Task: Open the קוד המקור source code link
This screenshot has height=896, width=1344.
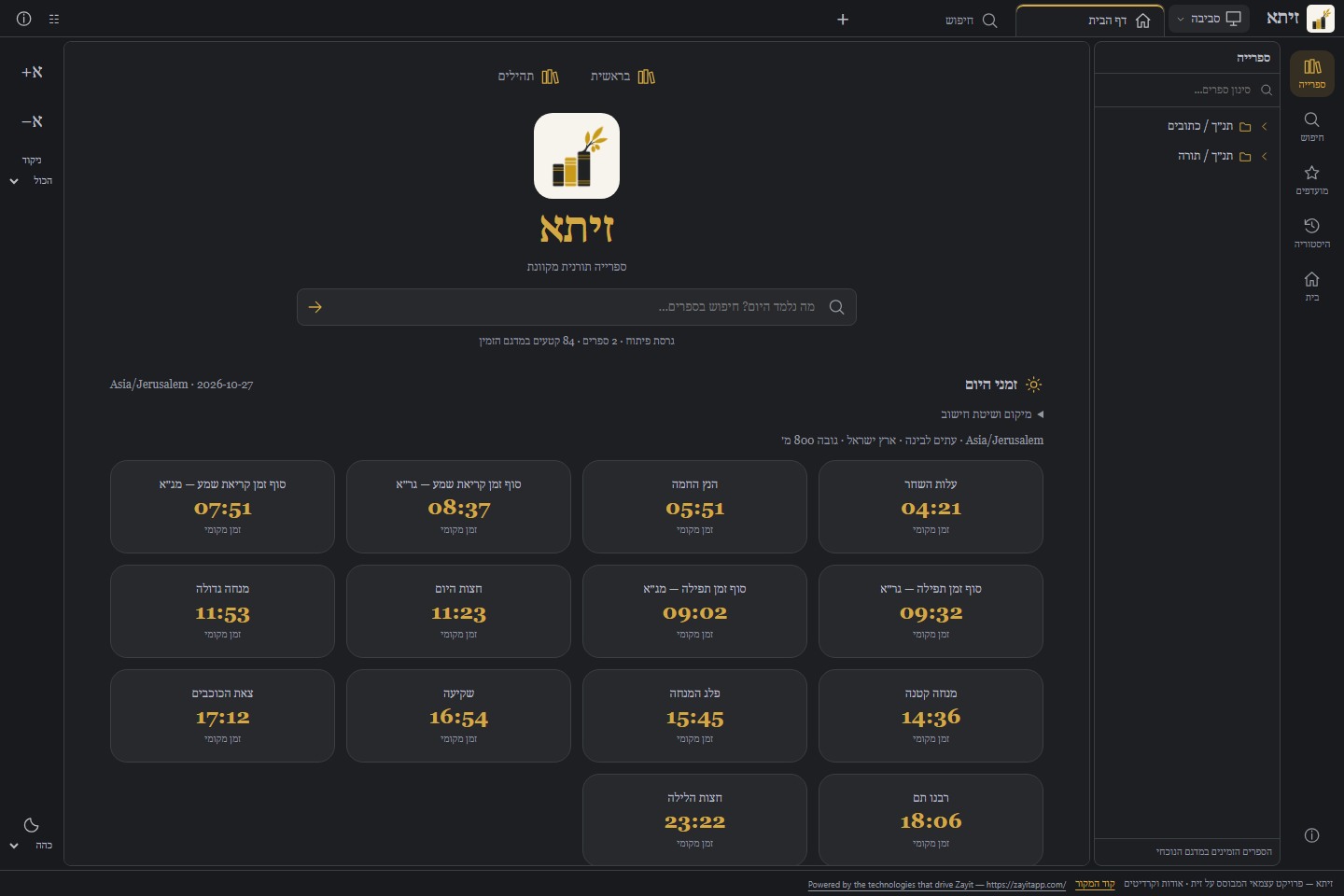Action: click(x=1095, y=884)
